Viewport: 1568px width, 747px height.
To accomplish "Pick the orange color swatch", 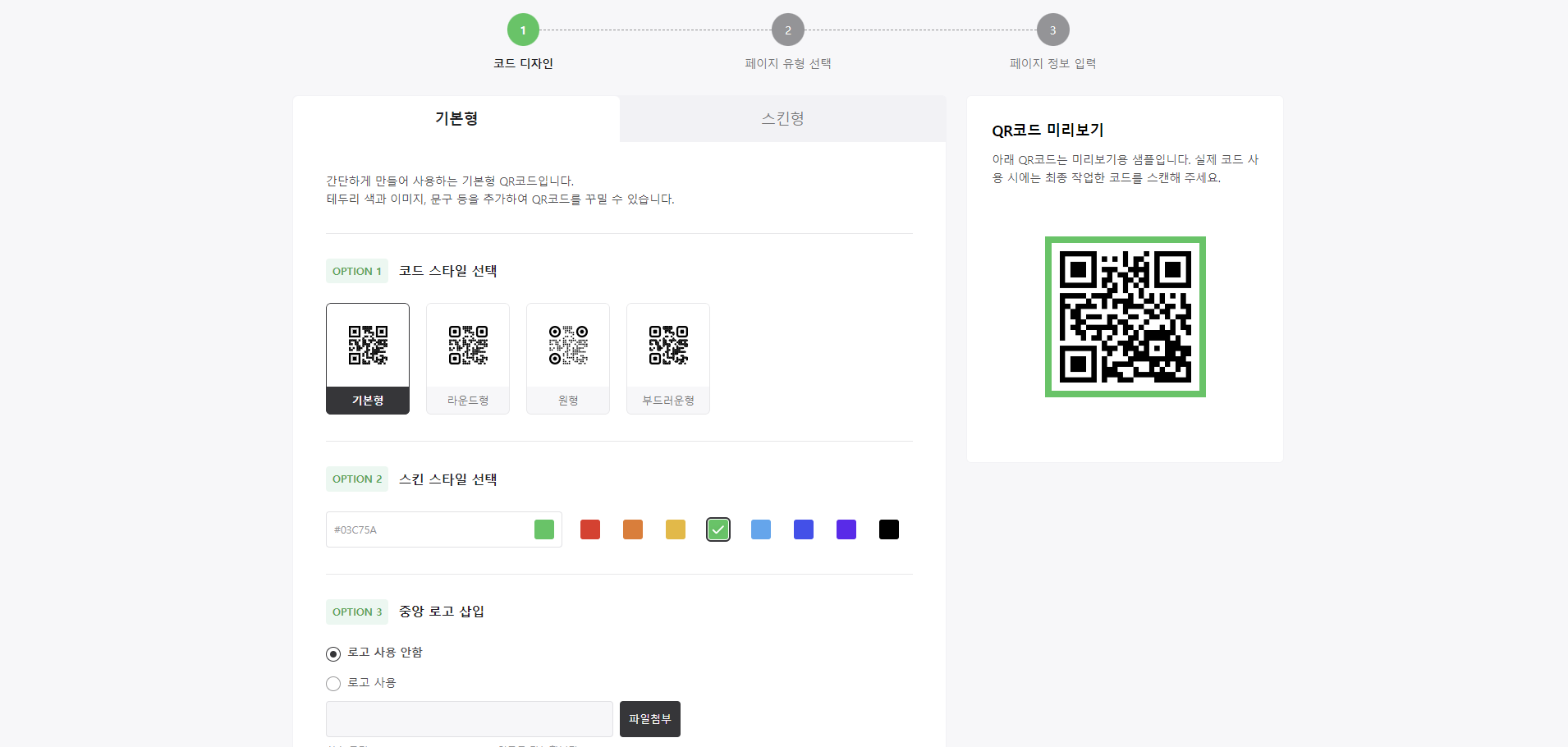I will [633, 529].
